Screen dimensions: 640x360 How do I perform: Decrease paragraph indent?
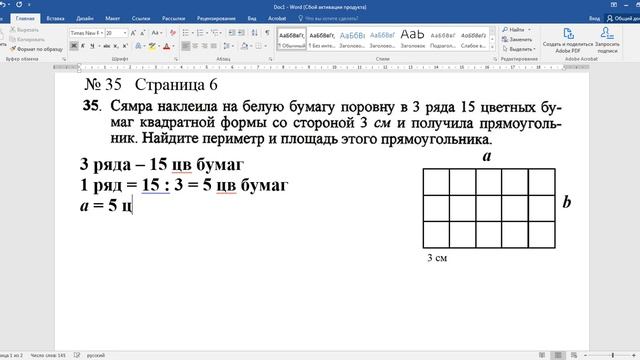[x=232, y=33]
